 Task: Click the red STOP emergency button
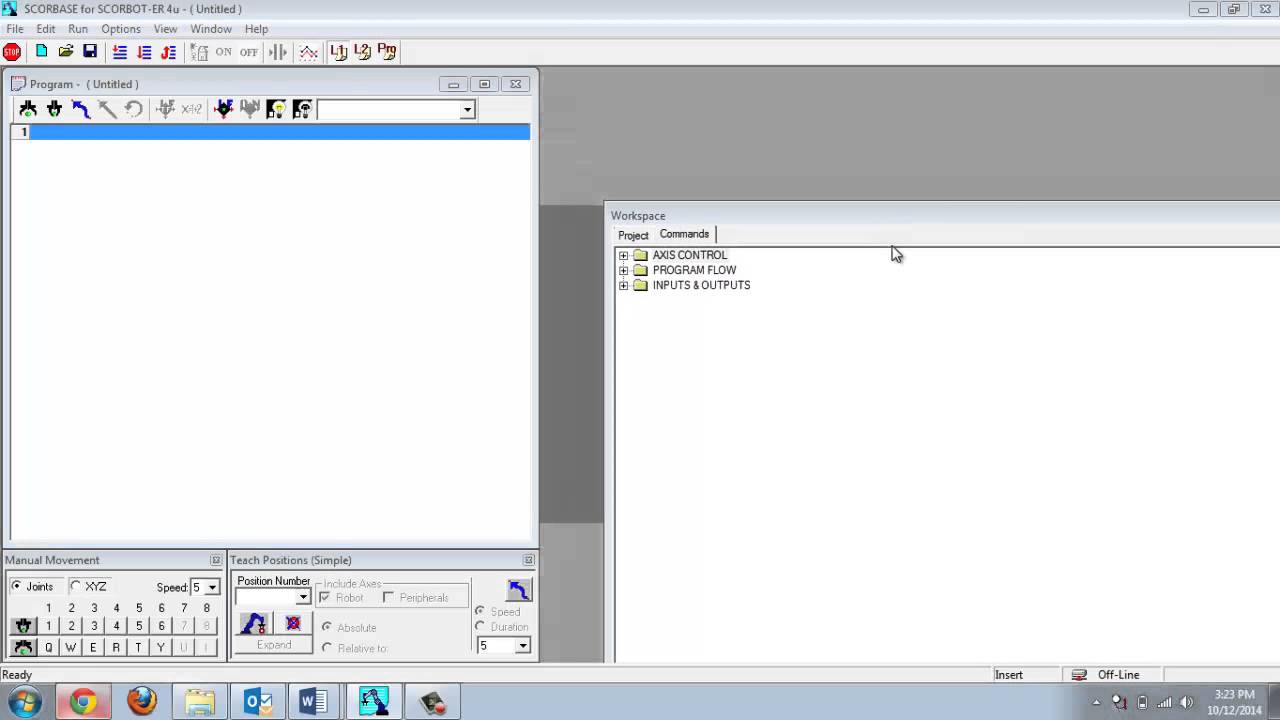[x=12, y=52]
